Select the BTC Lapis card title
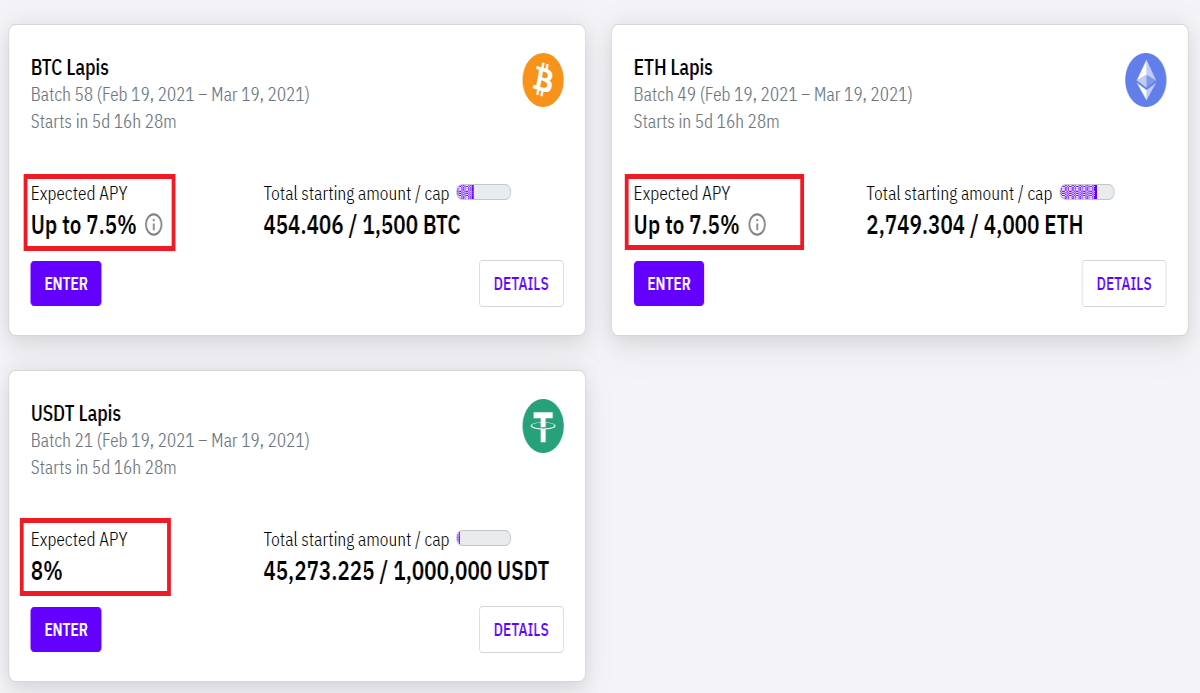The width and height of the screenshot is (1200, 693). pyautogui.click(x=70, y=68)
